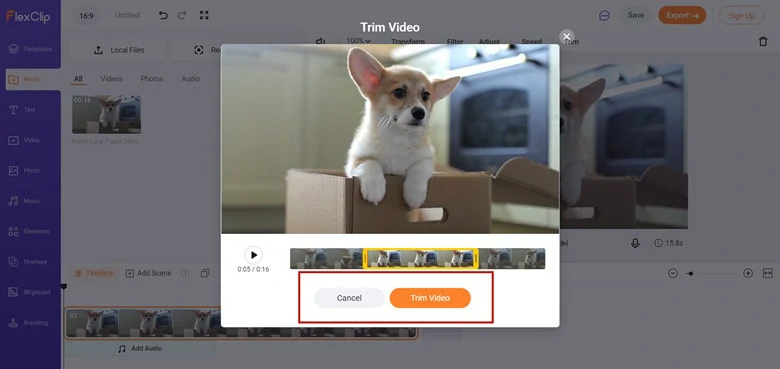780x369 pixels.
Task: Select the corgi puppy media thumbnail
Action: tap(106, 114)
